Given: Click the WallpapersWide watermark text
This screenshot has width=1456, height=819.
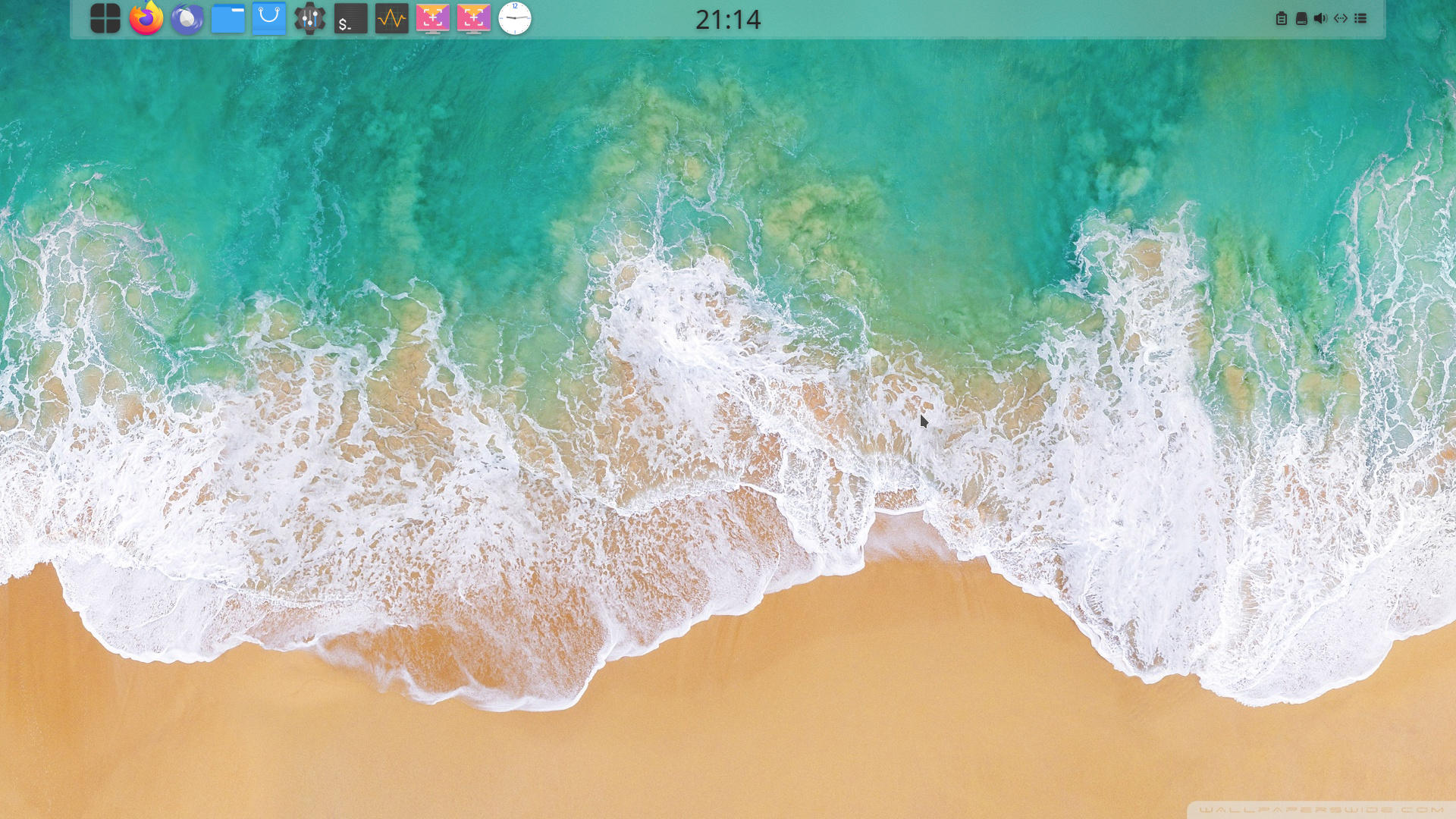Looking at the screenshot, I should (1321, 810).
